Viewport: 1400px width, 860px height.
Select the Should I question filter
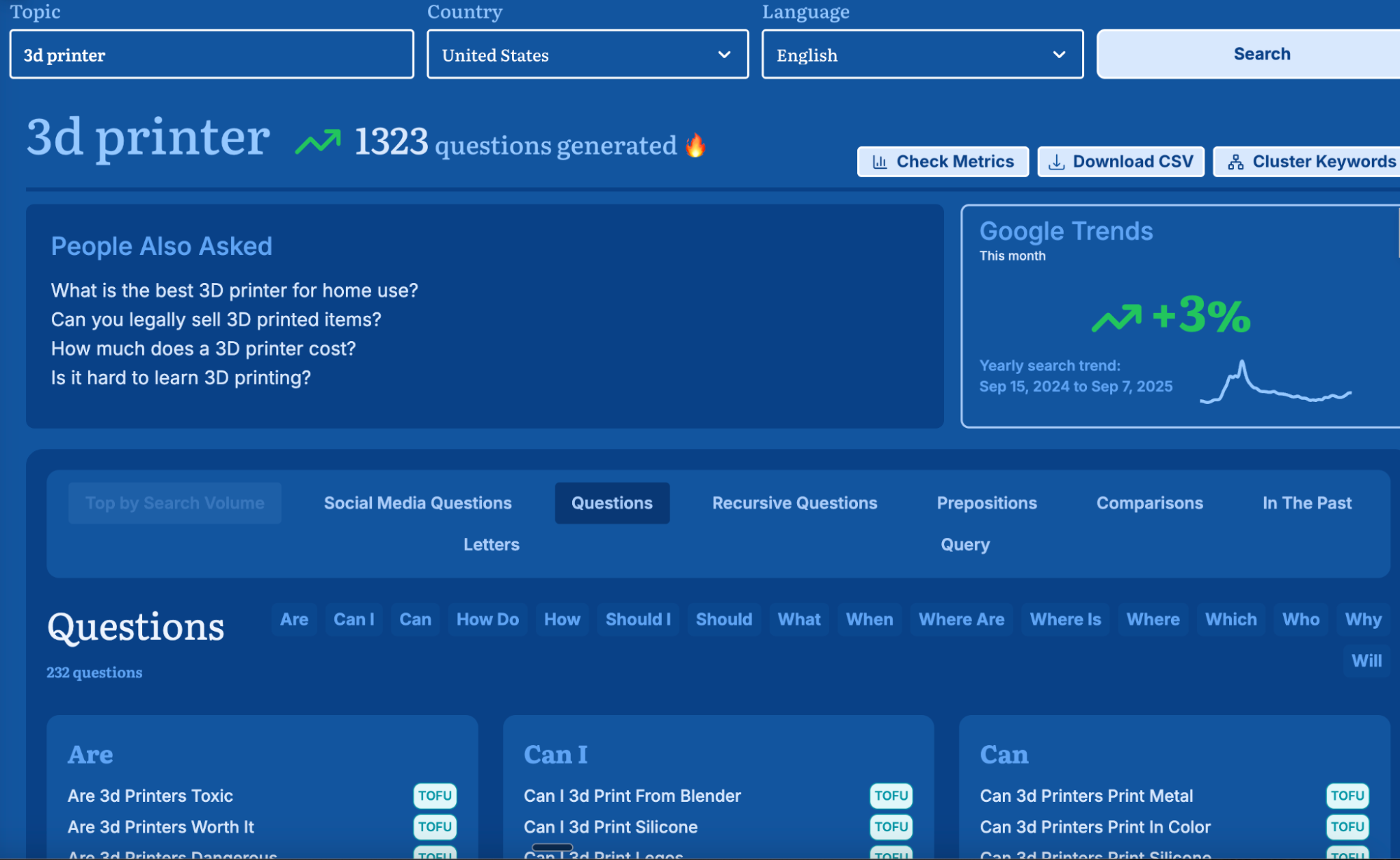[x=638, y=619]
